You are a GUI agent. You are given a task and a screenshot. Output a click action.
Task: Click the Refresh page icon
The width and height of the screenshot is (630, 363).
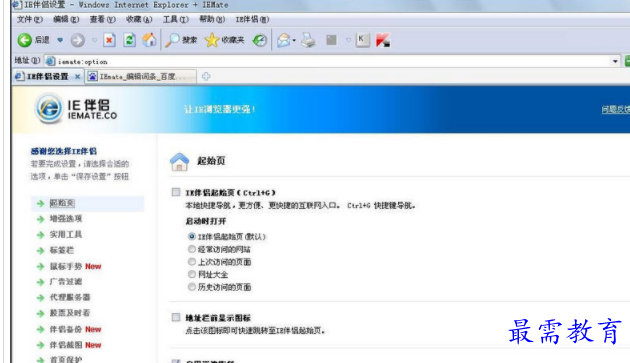pyautogui.click(x=129, y=40)
